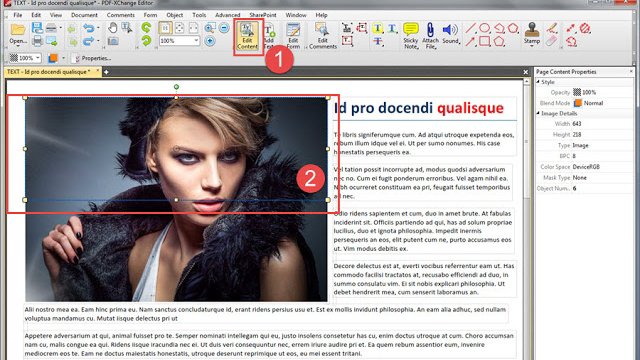Select the Strikeout Text tool
Image resolution: width=640 pixels, height=360 pixels.
(x=378, y=41)
